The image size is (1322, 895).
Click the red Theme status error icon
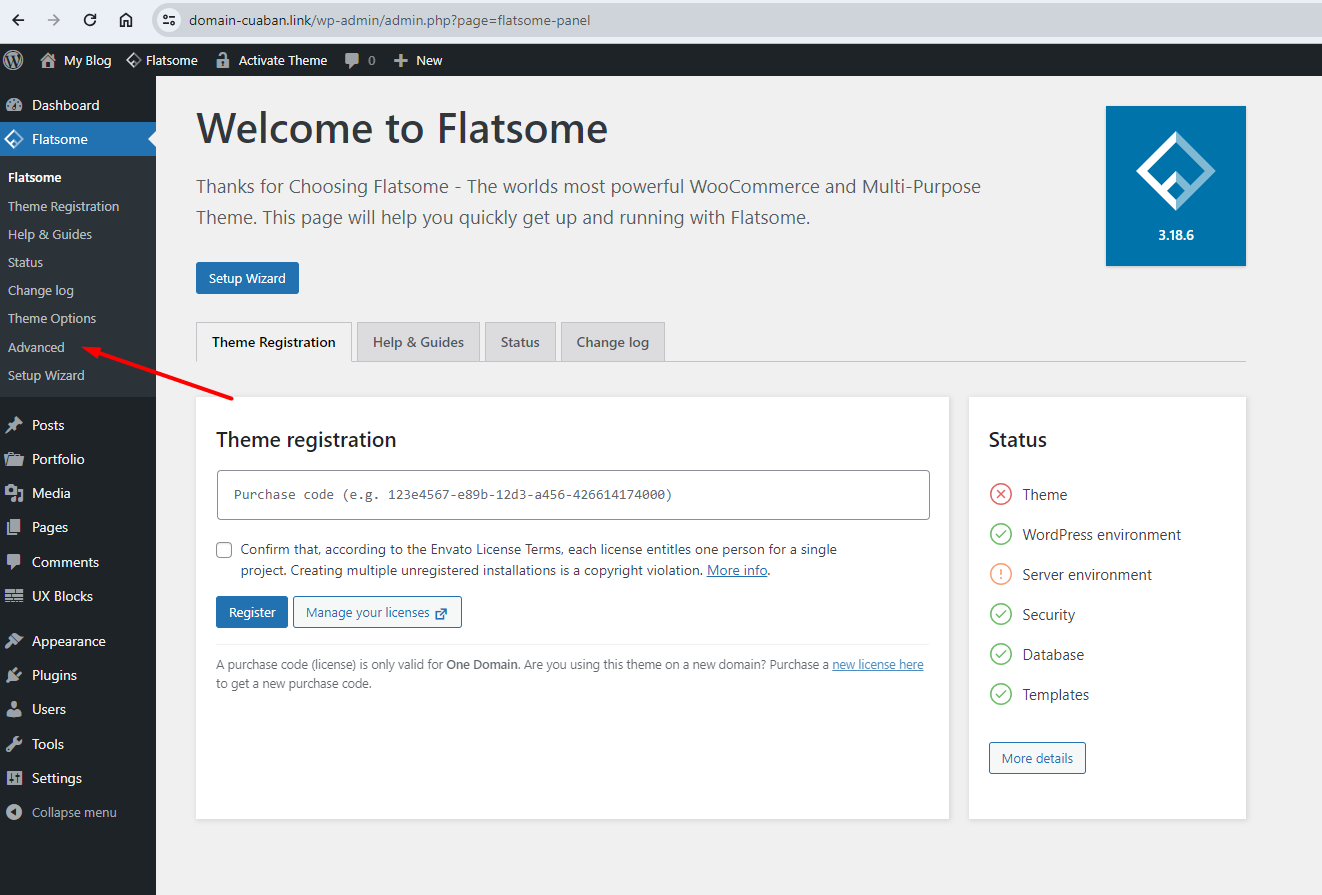[x=1001, y=494]
